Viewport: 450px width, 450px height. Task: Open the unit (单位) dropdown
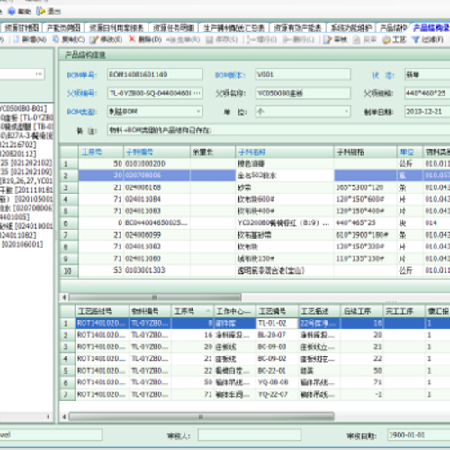[346, 111]
